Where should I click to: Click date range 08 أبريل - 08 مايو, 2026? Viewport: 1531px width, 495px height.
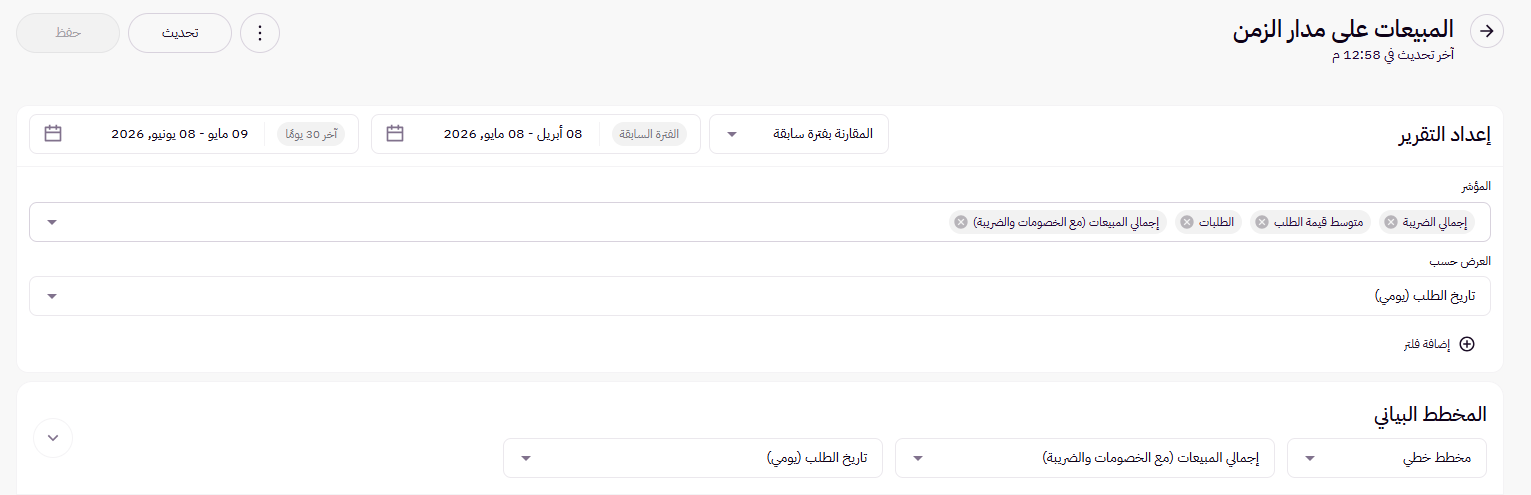(513, 134)
